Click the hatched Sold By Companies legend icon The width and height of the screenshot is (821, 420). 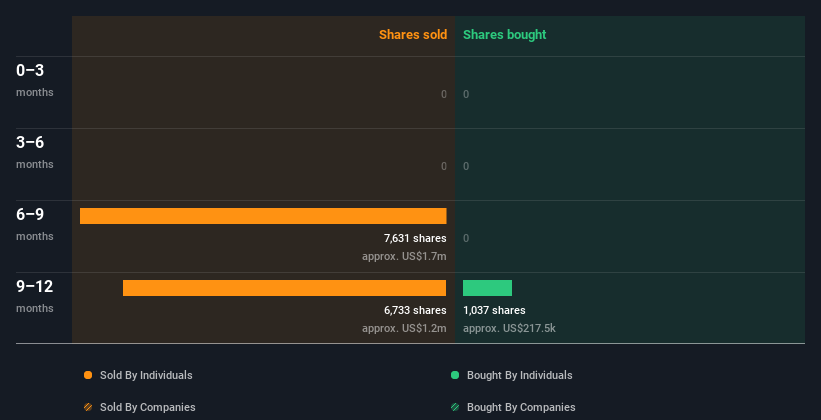88,407
